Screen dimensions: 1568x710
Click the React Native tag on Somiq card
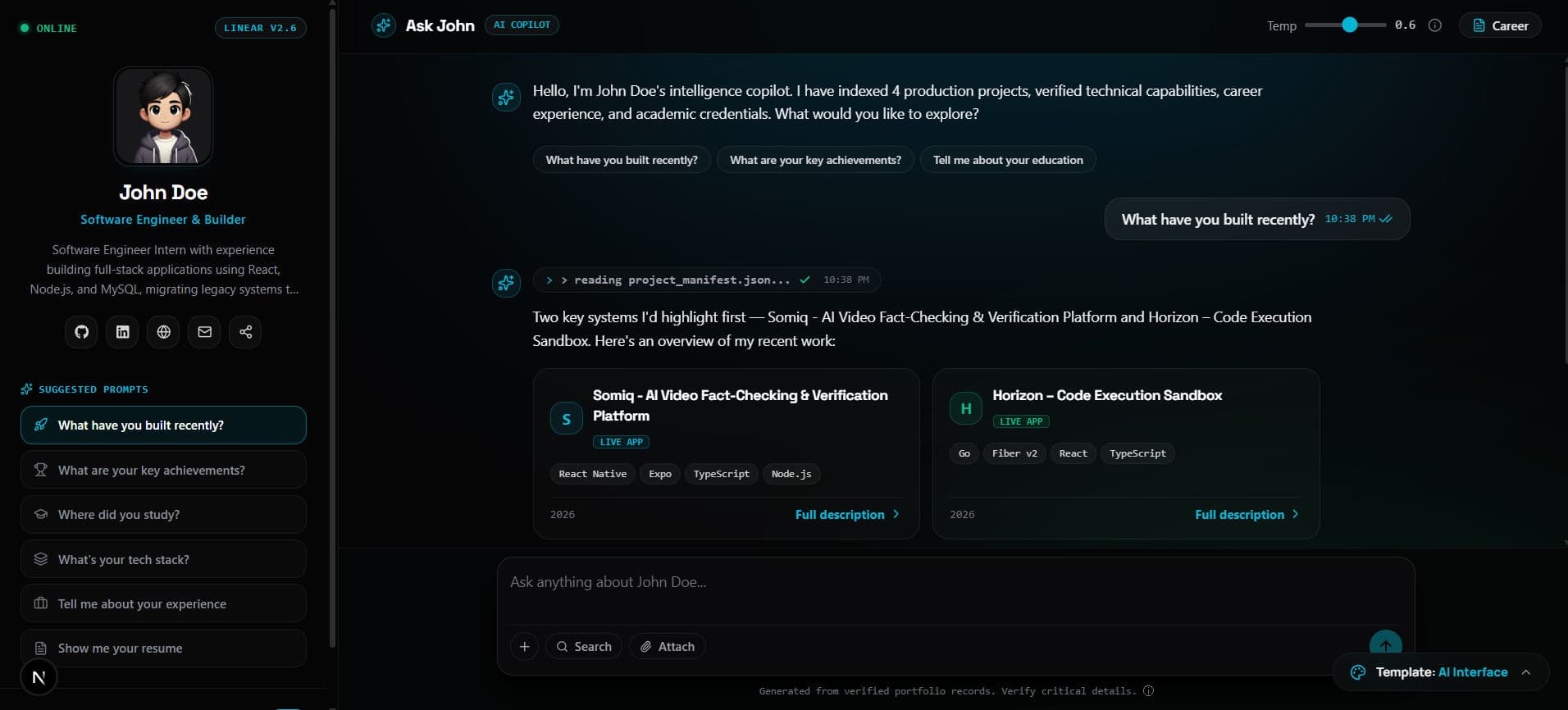coord(592,474)
